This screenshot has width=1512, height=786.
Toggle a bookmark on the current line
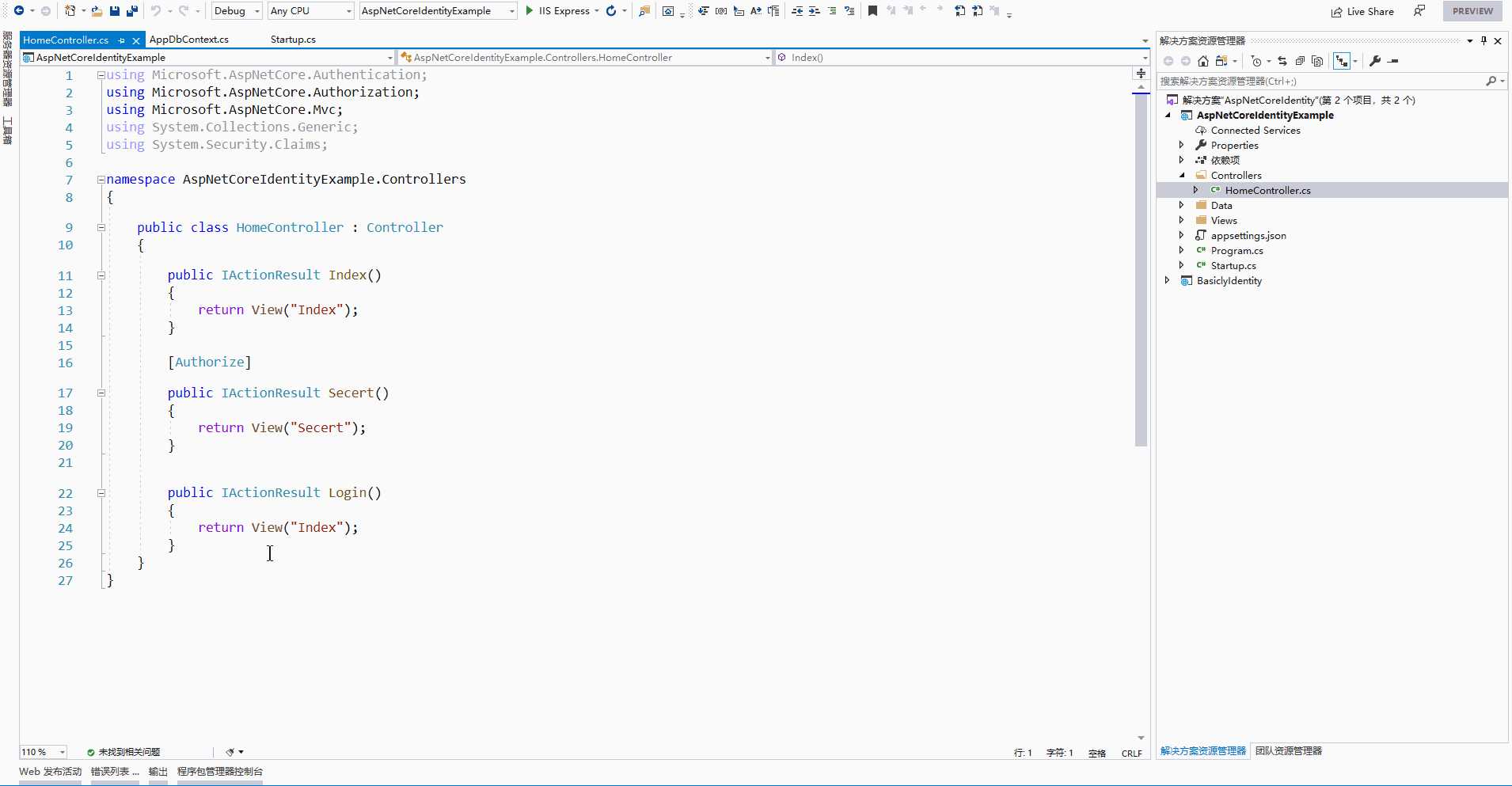[x=872, y=11]
